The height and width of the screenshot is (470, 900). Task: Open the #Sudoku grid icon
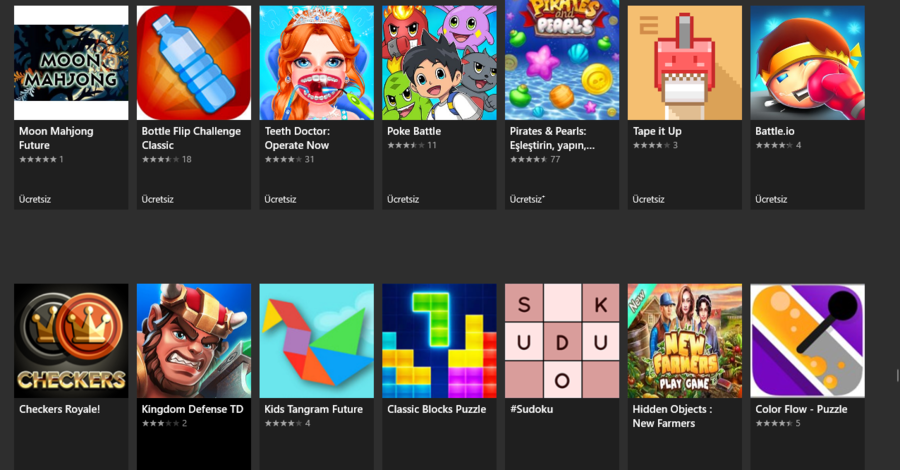pos(562,341)
